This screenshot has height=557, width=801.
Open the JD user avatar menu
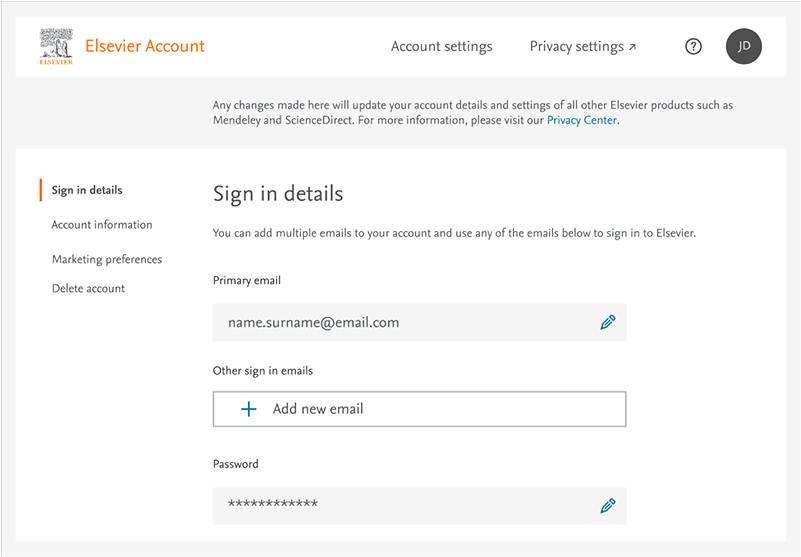pos(743,46)
